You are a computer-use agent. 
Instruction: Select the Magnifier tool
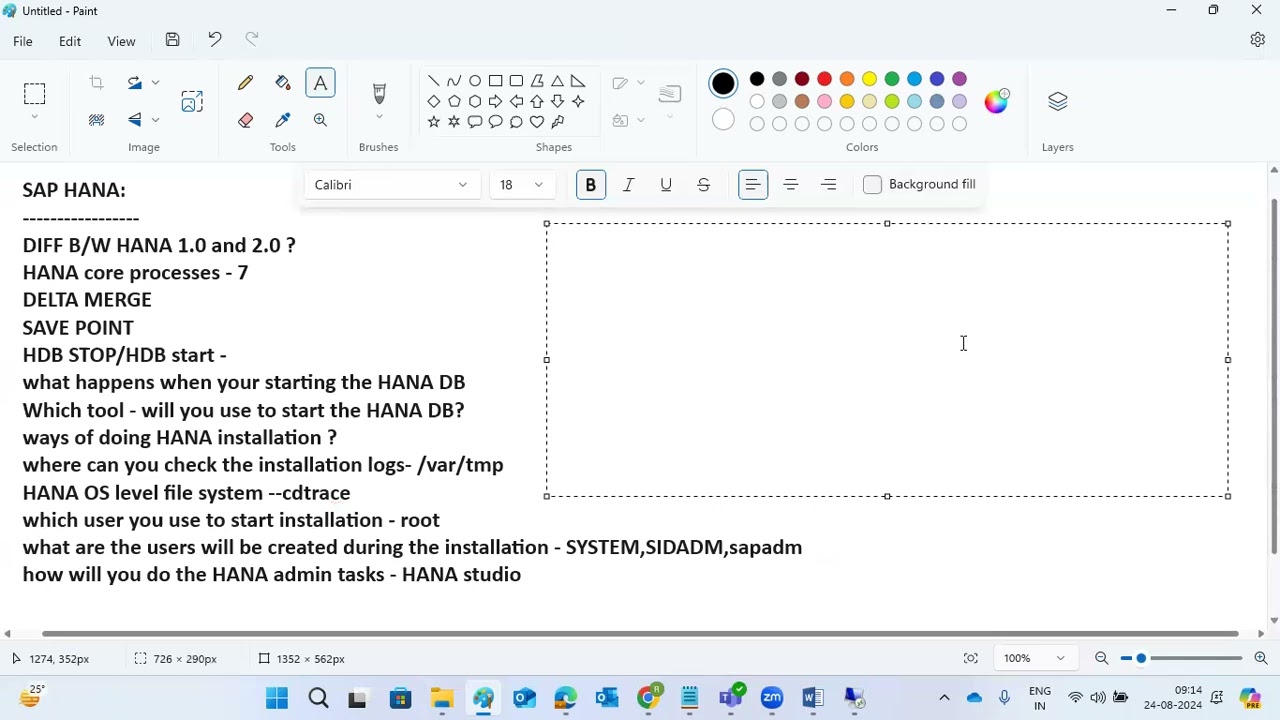(320, 120)
